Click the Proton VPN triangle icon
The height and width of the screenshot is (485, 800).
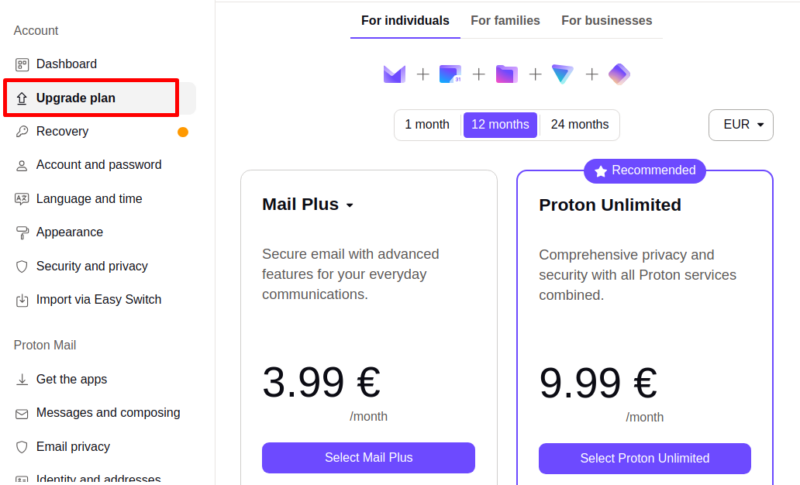pos(563,74)
